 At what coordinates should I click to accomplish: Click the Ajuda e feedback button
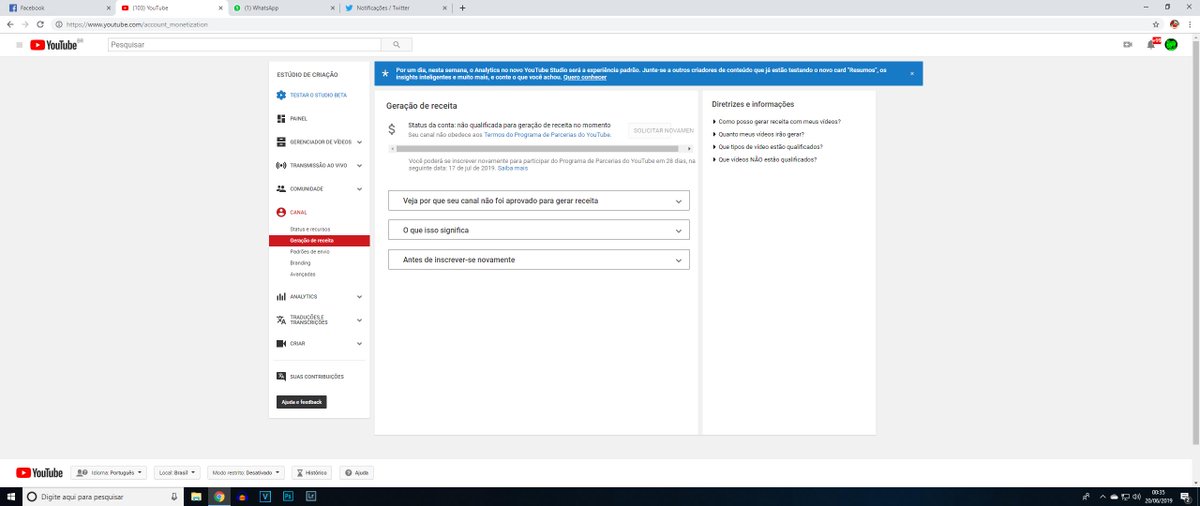tap(302, 402)
